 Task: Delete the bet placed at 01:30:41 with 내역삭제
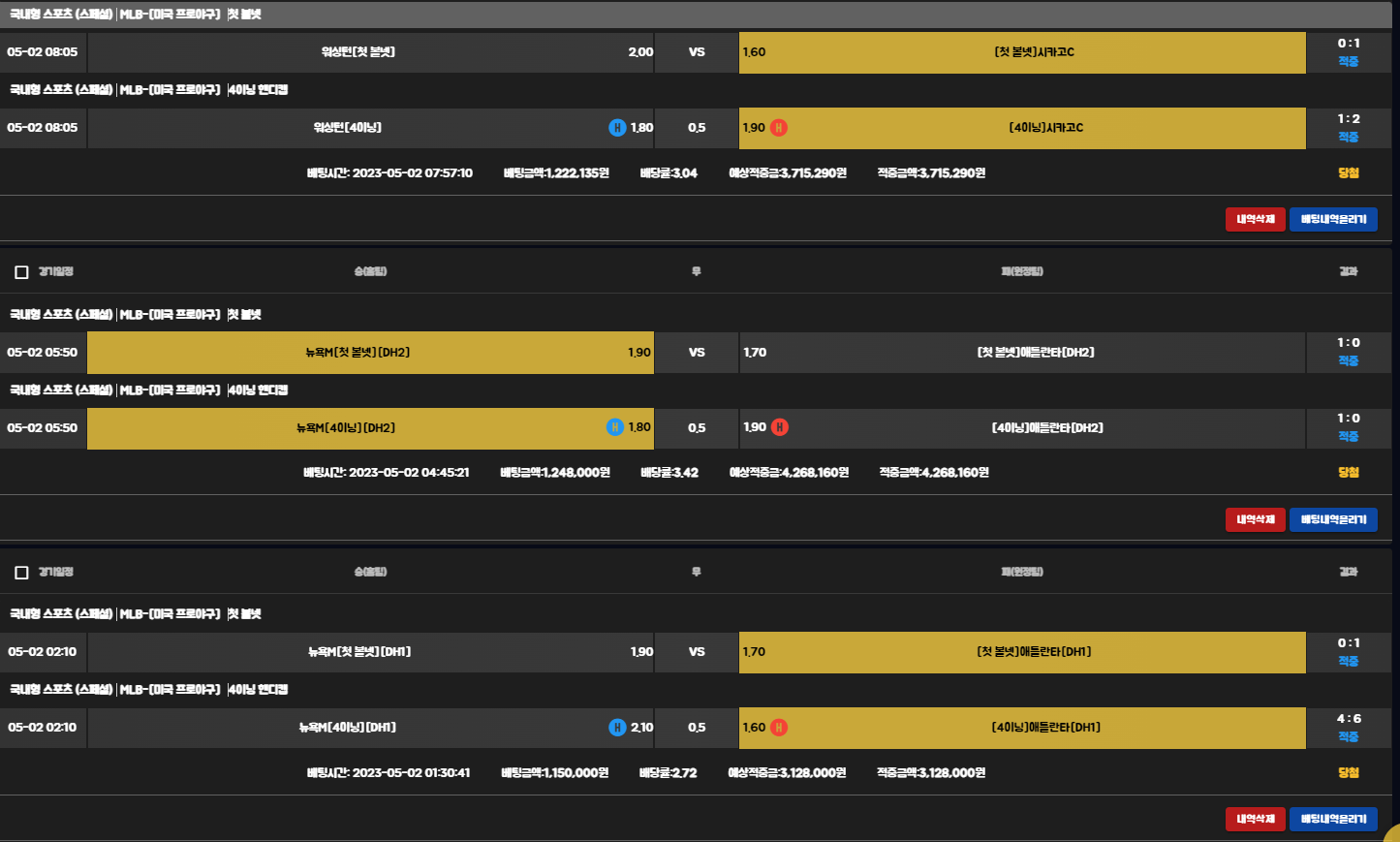(x=1255, y=820)
